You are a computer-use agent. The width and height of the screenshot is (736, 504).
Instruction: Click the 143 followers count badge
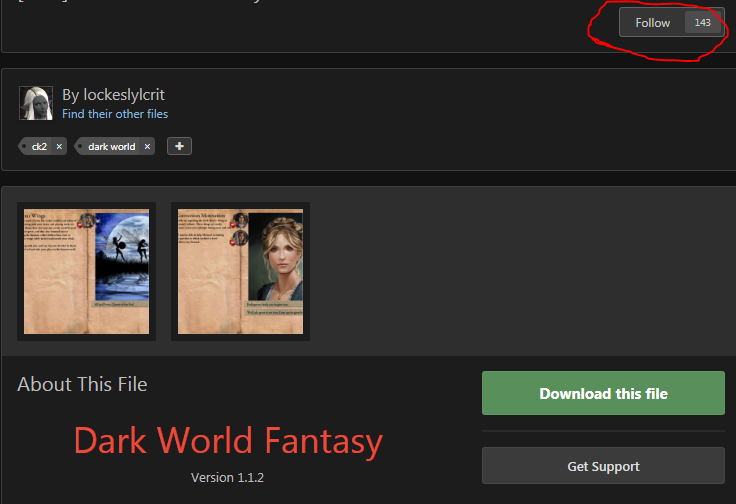click(703, 23)
